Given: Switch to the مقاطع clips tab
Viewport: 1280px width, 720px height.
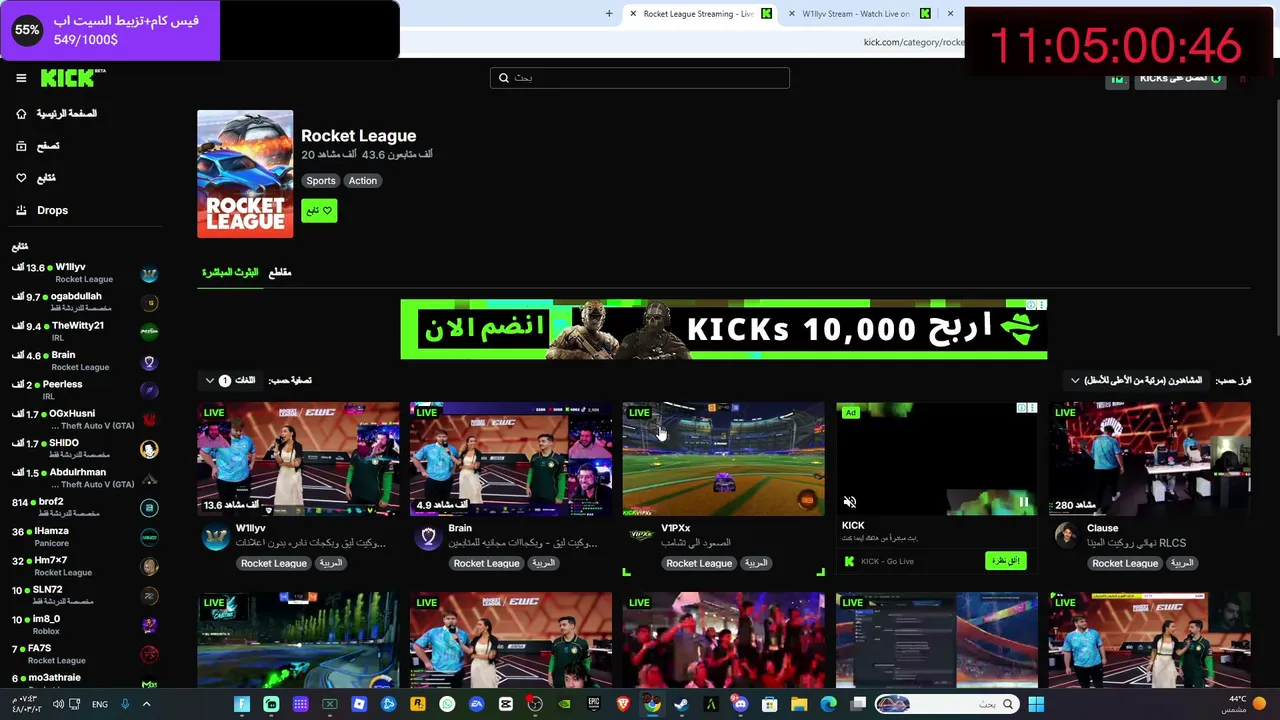Looking at the screenshot, I should 280,272.
